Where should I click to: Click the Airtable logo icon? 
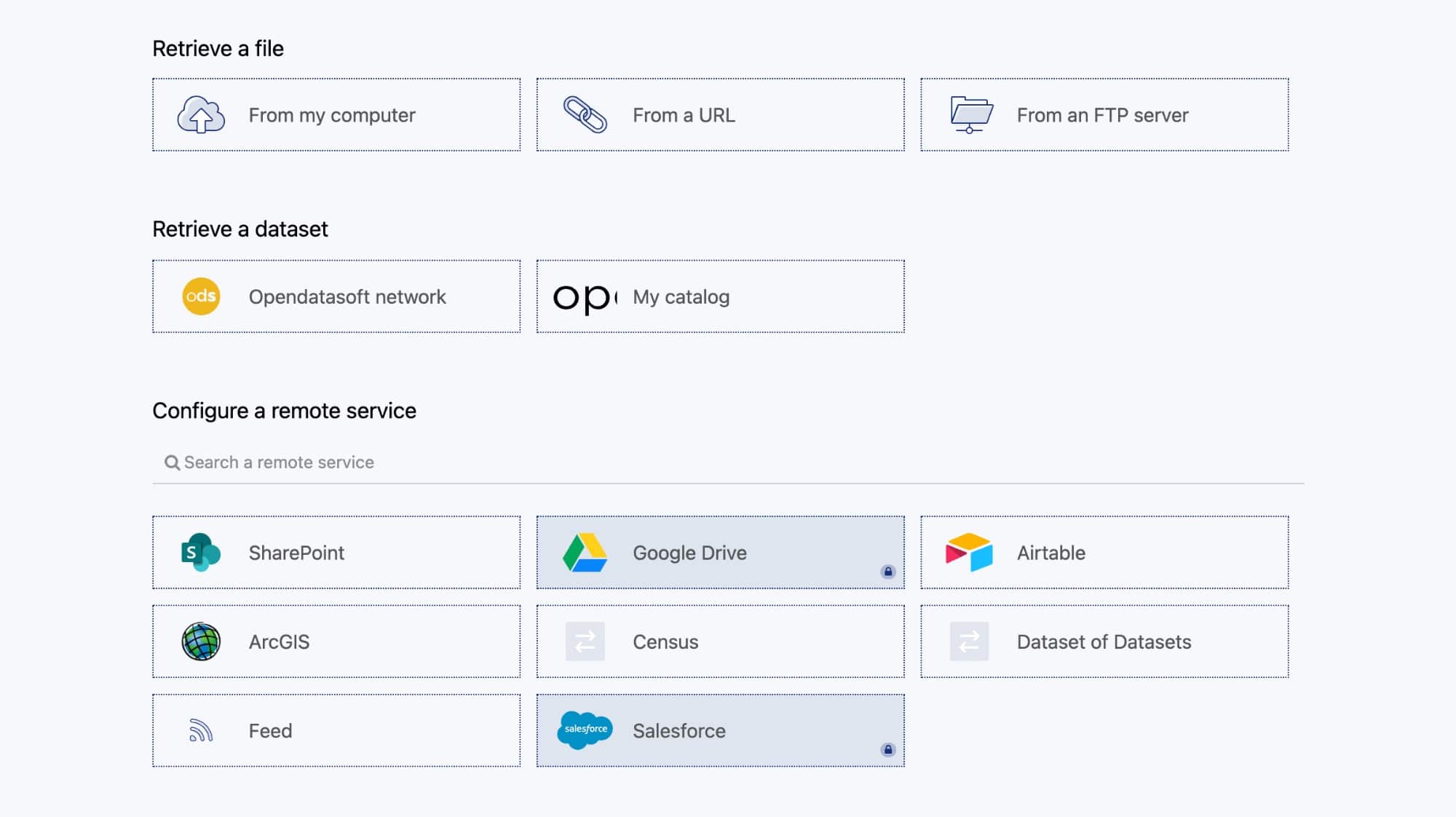969,553
